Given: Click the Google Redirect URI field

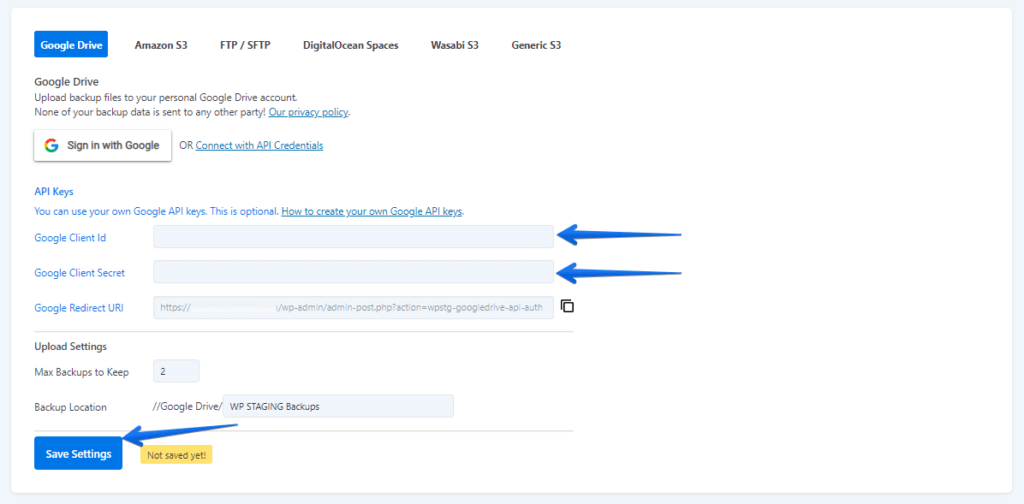Looking at the screenshot, I should click(x=353, y=307).
